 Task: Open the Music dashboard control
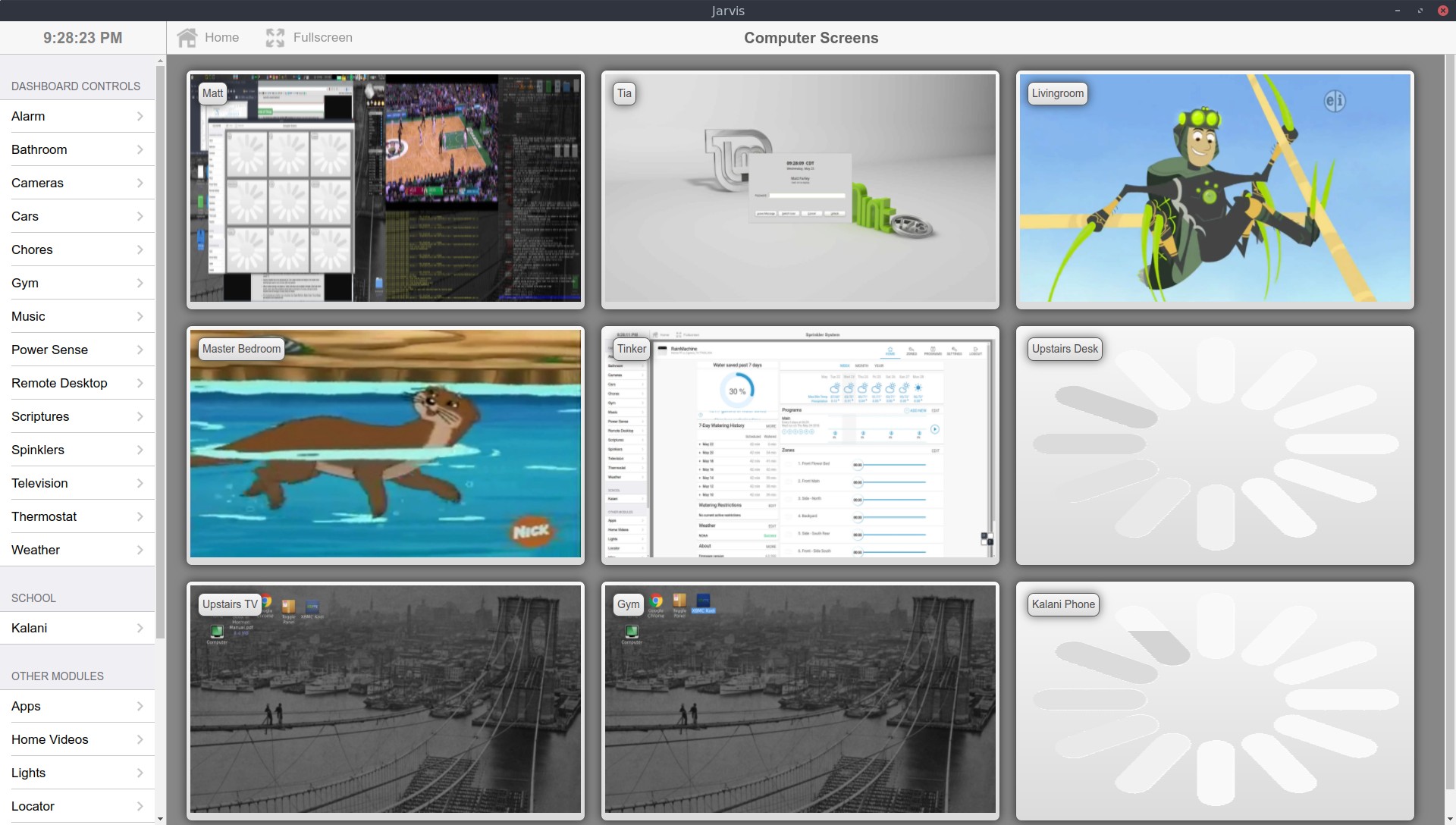click(76, 316)
